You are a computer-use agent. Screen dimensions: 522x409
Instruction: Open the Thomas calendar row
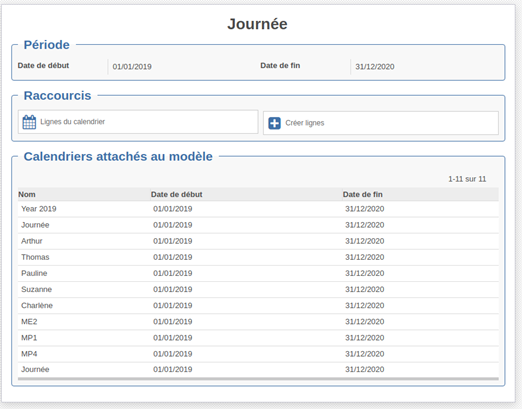[258, 257]
